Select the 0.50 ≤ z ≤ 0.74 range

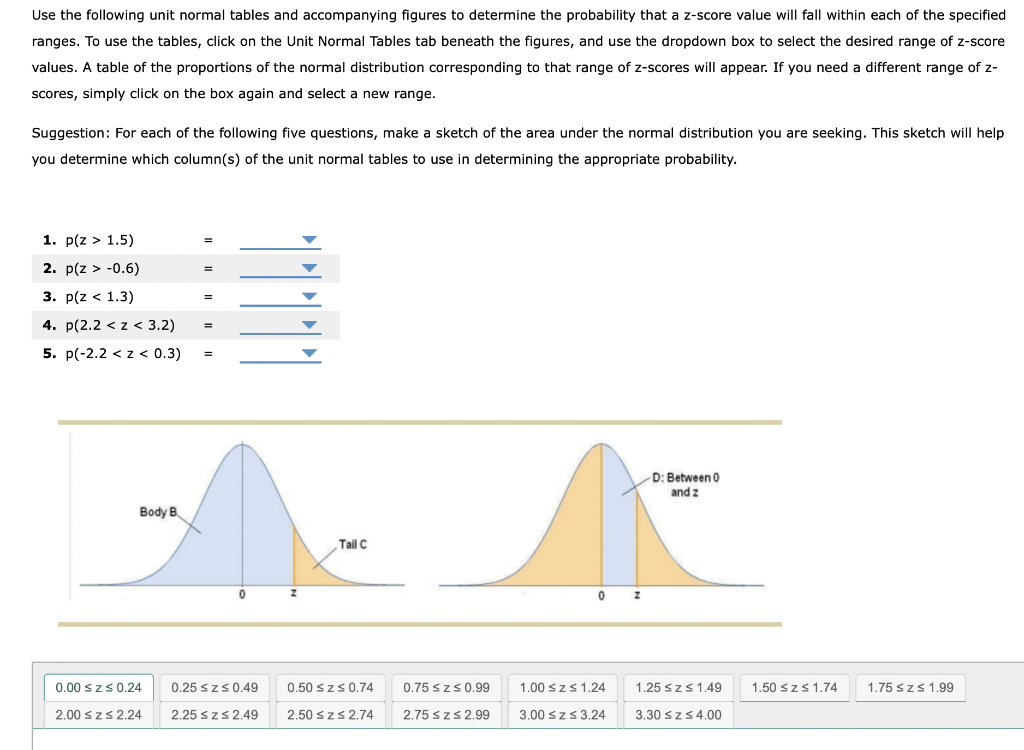tap(328, 687)
